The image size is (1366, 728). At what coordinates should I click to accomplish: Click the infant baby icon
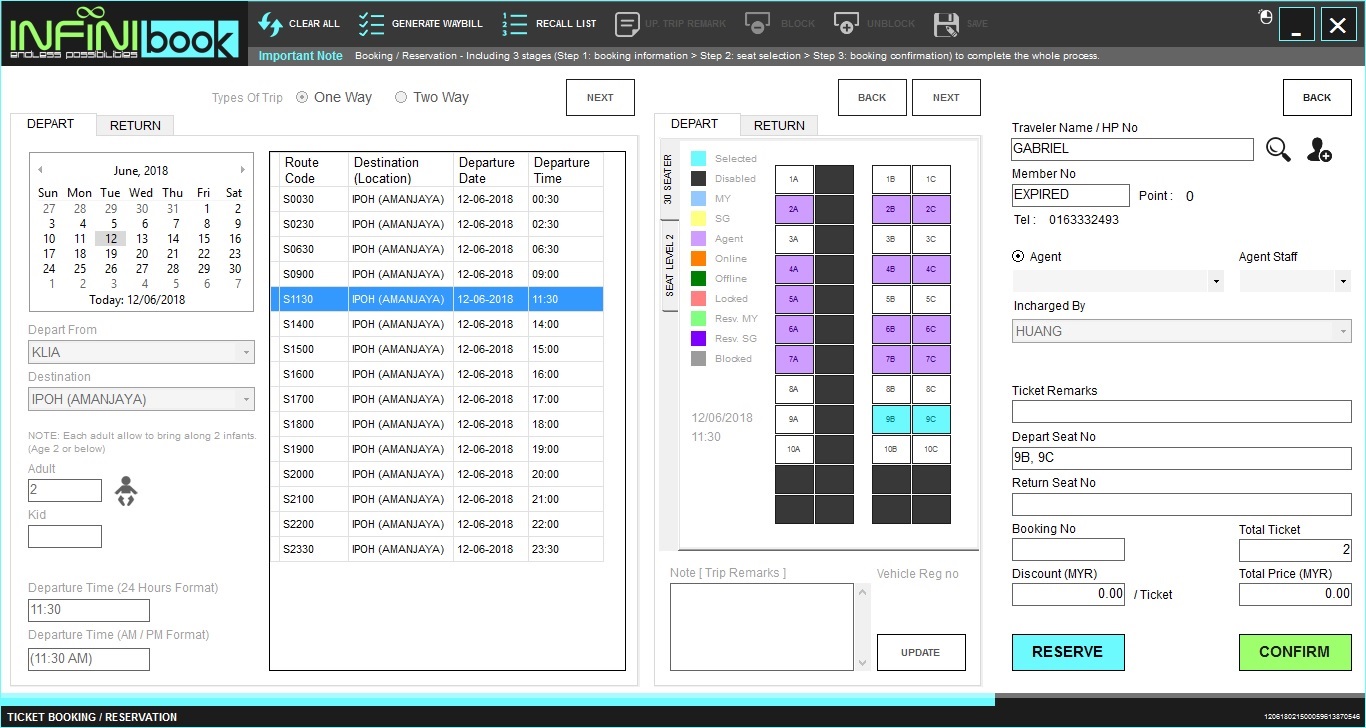pyautogui.click(x=126, y=491)
